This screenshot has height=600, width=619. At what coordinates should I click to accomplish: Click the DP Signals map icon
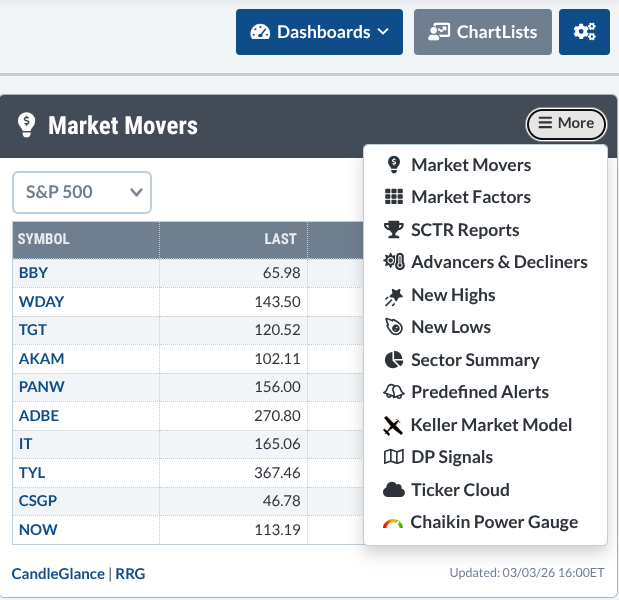394,457
